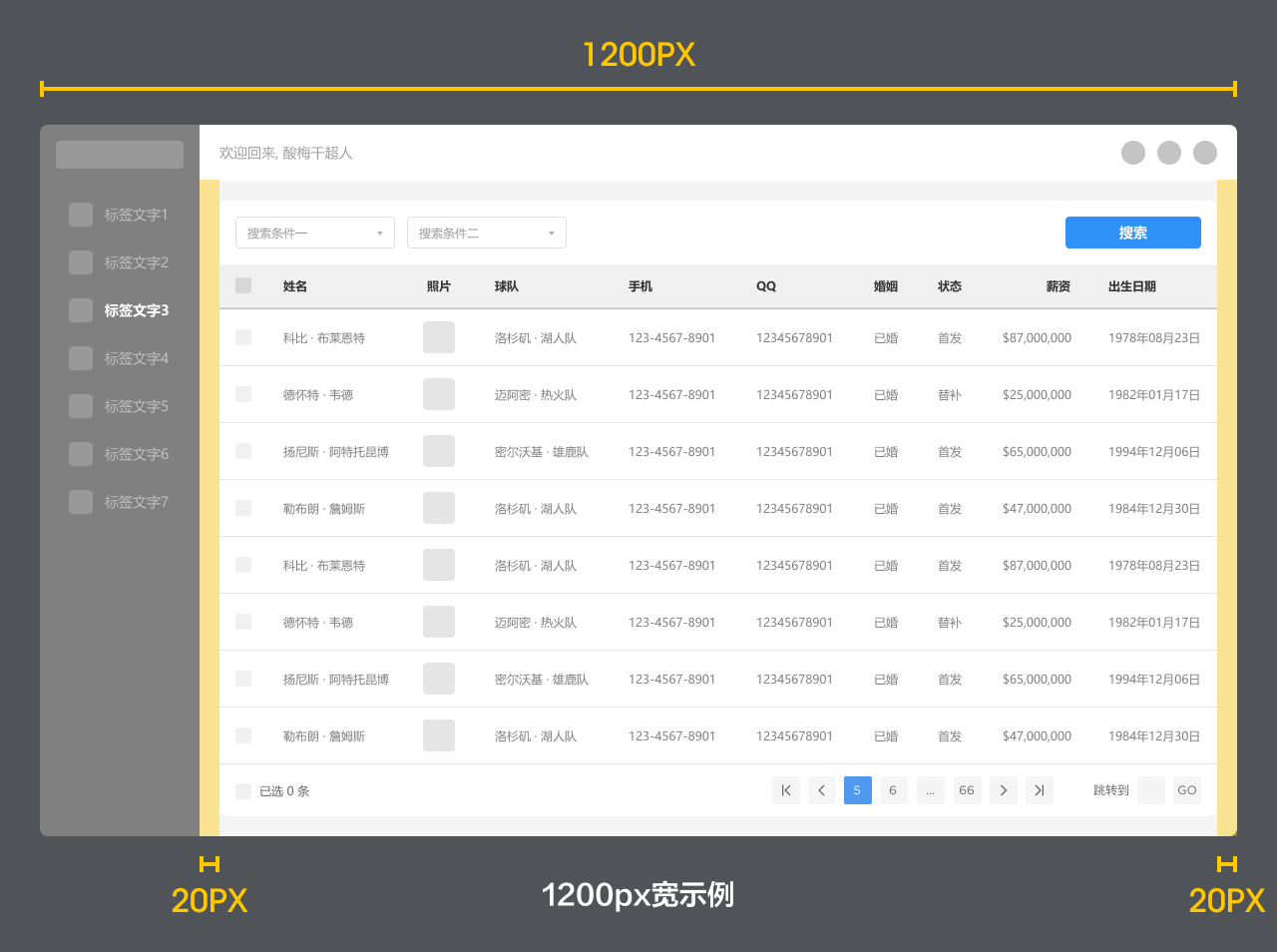The image size is (1277, 952).
Task: Select the highlighted page 5 button
Action: [x=858, y=790]
